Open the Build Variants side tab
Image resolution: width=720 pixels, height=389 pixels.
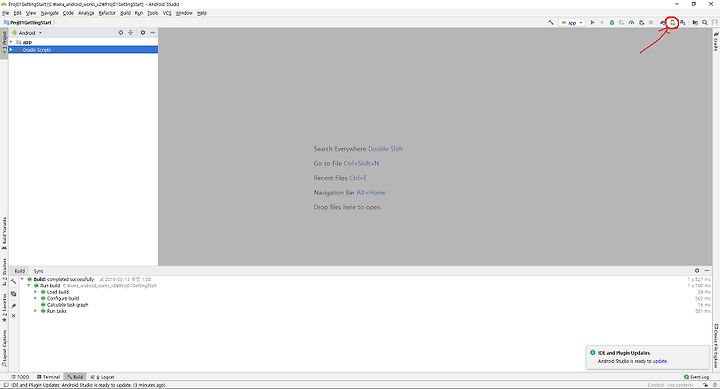[x=4, y=234]
